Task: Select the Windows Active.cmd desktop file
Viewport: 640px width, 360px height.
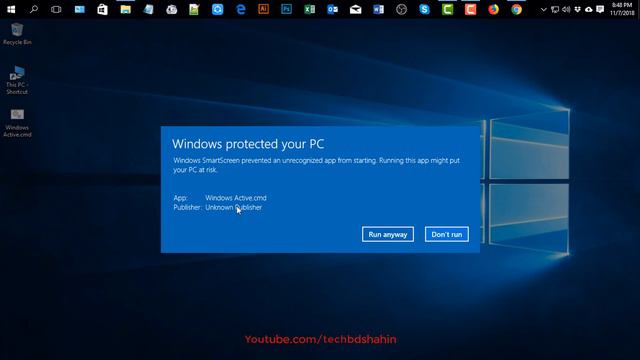Action: [17, 123]
